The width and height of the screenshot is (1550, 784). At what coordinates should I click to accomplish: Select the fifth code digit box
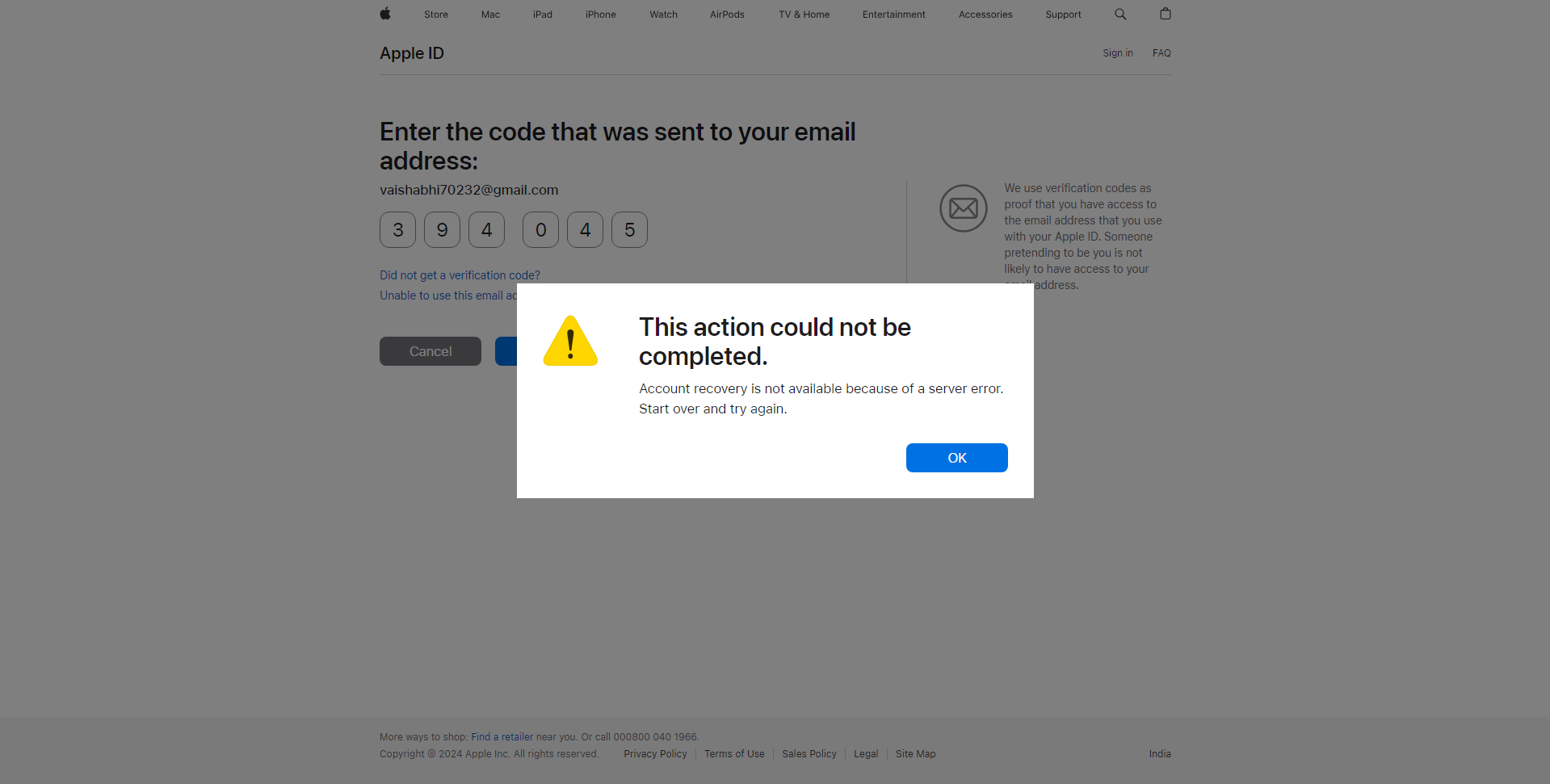(586, 230)
